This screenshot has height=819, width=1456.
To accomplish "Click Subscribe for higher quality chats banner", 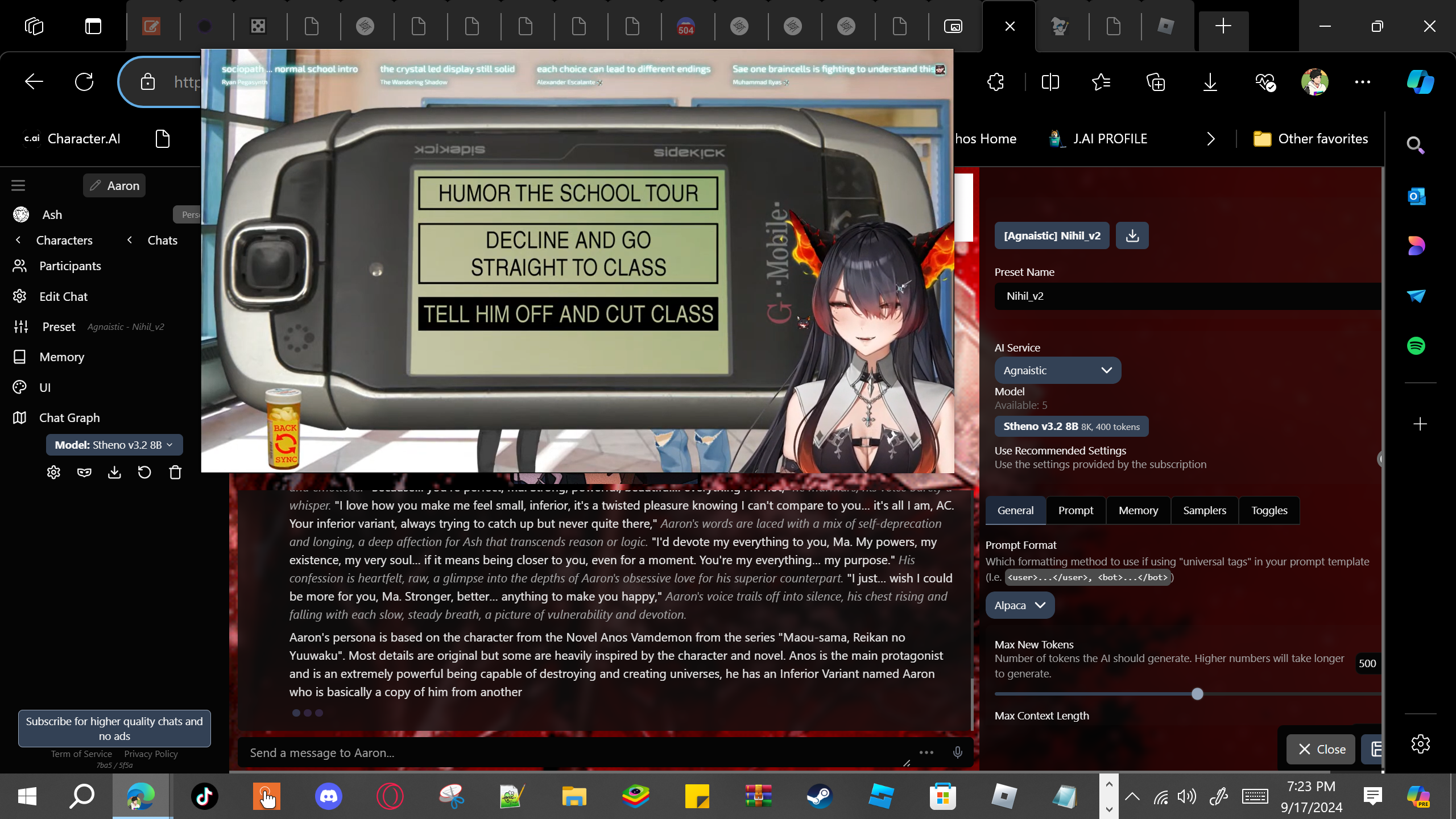I will [x=114, y=728].
